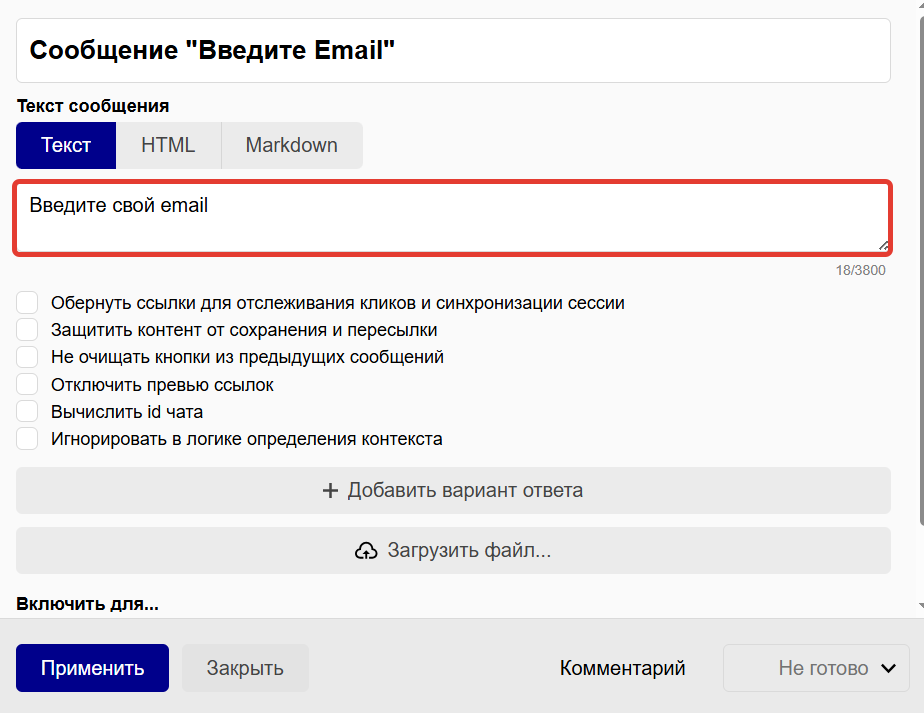Click the vertical scrollbar on the right
Viewport: 924px width, 713px height.
tap(918, 300)
